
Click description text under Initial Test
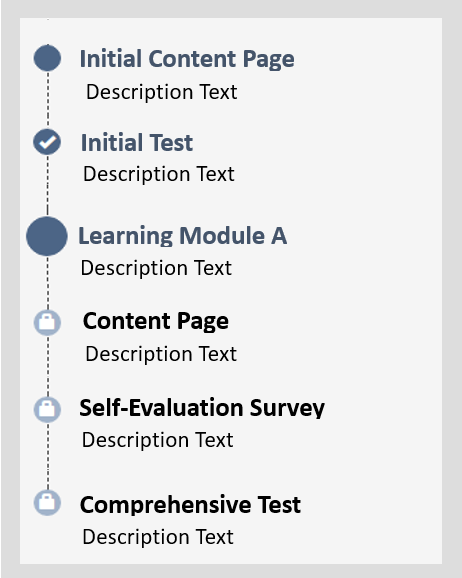[159, 174]
